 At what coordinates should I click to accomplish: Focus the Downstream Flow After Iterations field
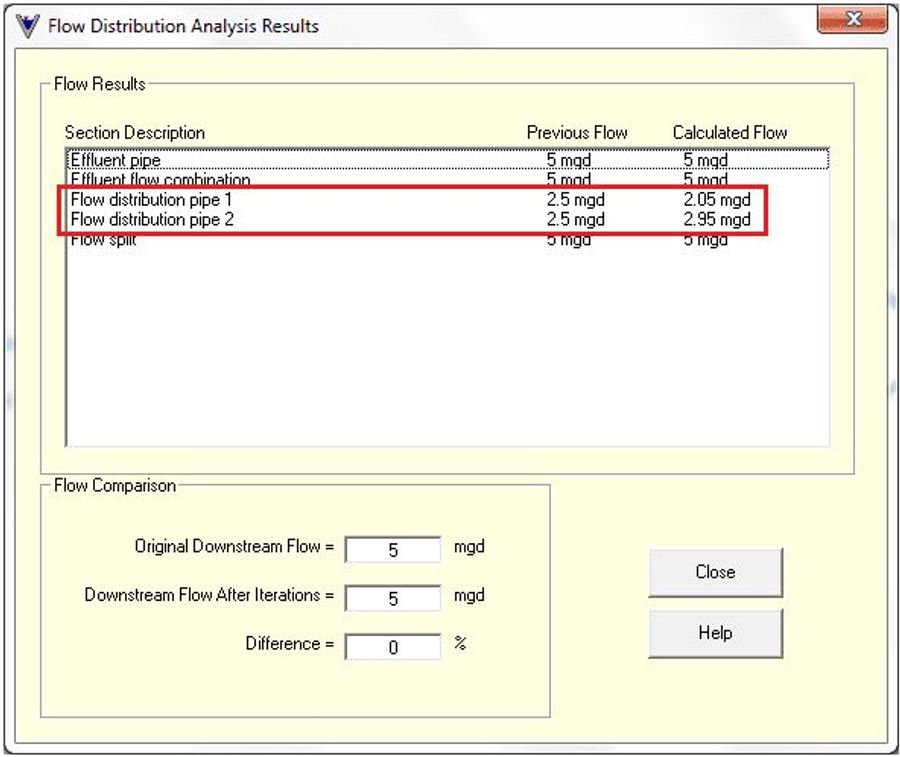click(x=392, y=598)
